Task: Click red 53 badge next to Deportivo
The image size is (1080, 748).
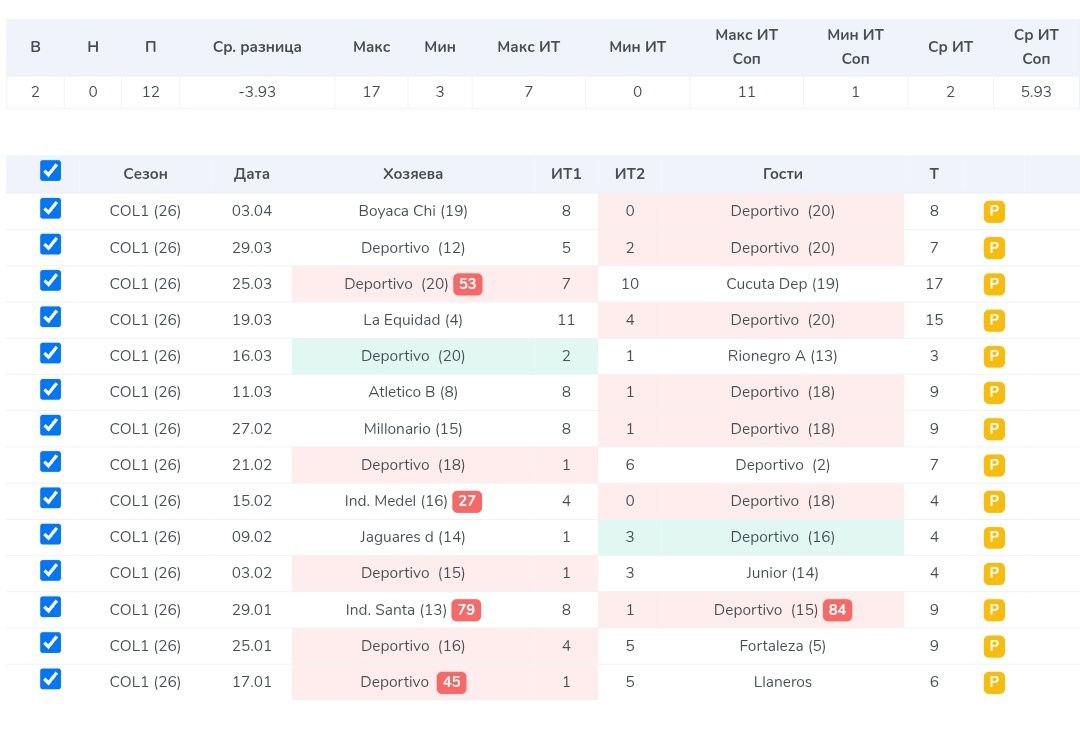Action: (467, 284)
